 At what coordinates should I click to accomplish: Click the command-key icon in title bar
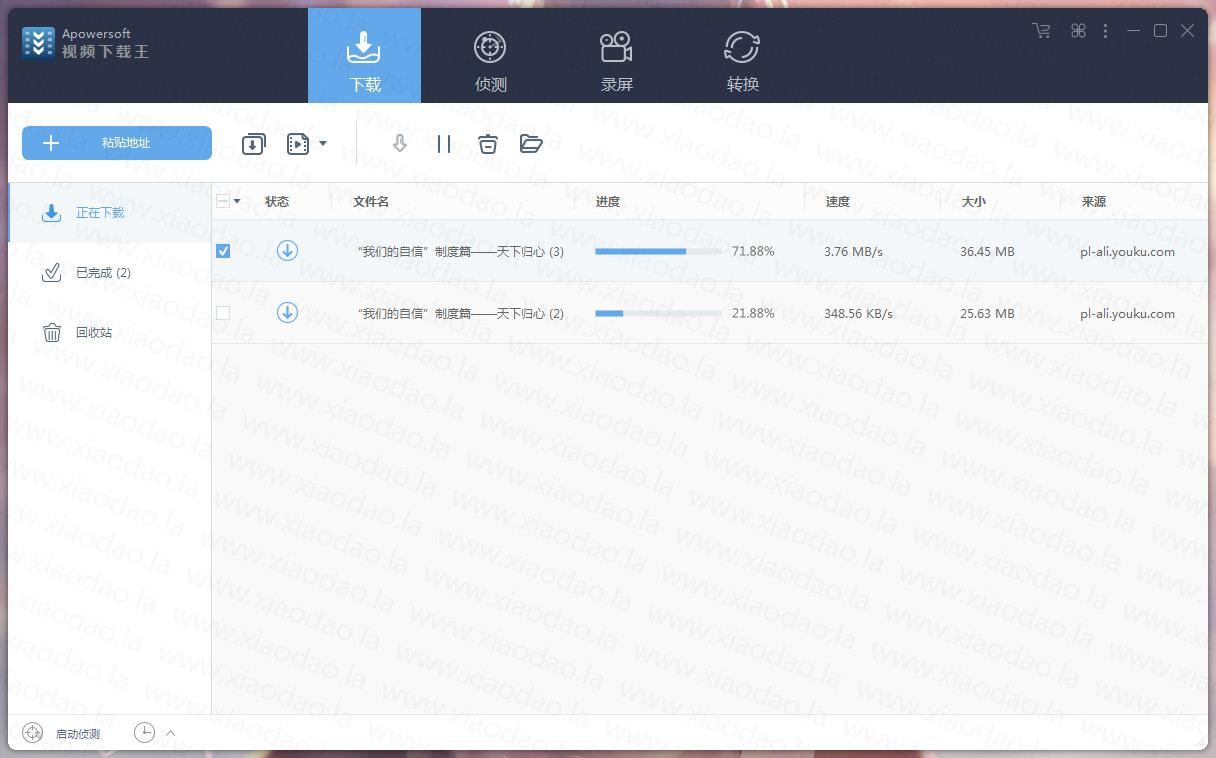coord(1078,31)
